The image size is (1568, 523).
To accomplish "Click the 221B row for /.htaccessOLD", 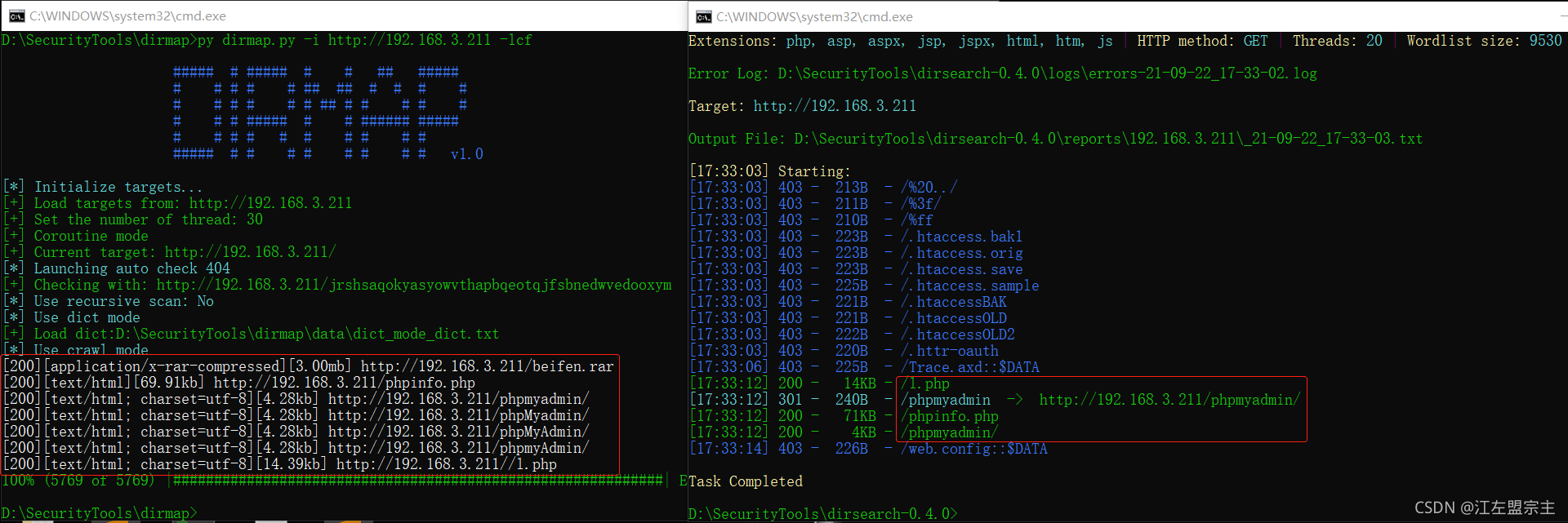I will point(849,318).
